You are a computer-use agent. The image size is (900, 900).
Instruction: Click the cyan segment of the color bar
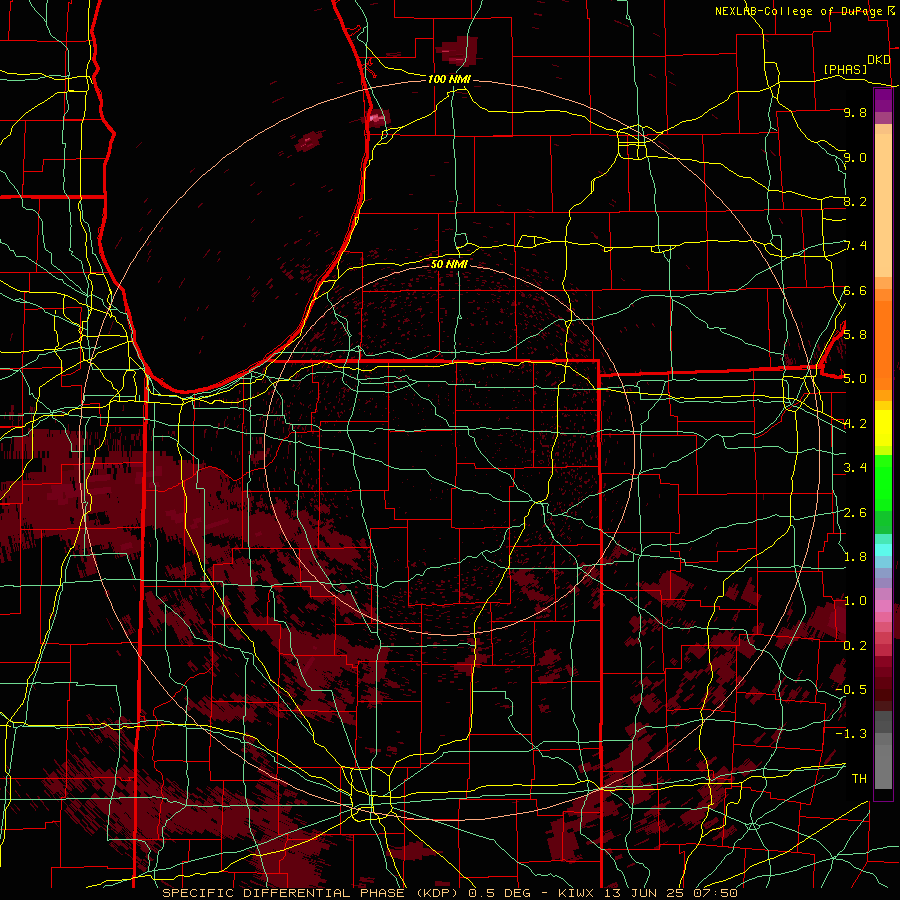883,550
